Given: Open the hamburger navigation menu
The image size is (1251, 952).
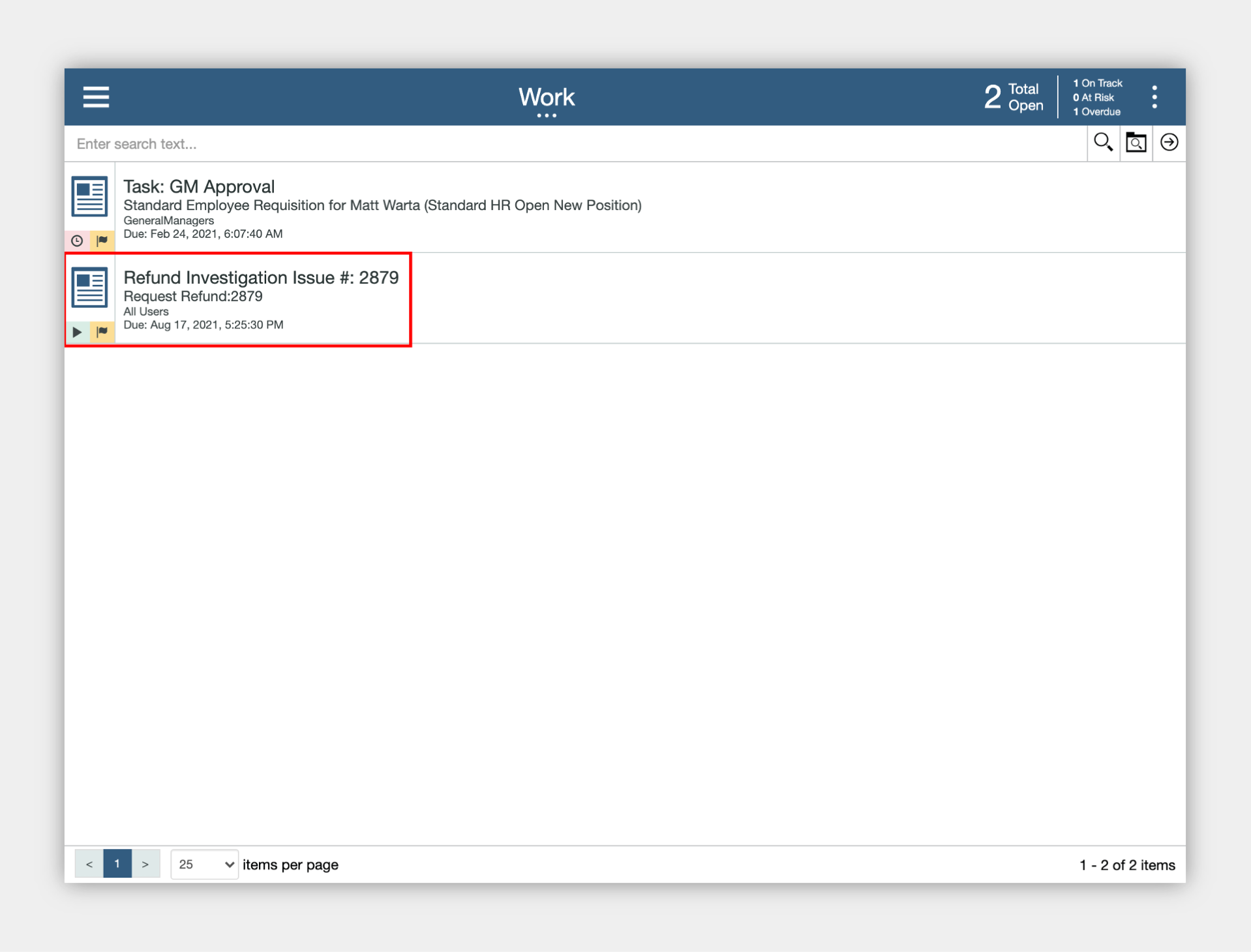Looking at the screenshot, I should [x=96, y=97].
